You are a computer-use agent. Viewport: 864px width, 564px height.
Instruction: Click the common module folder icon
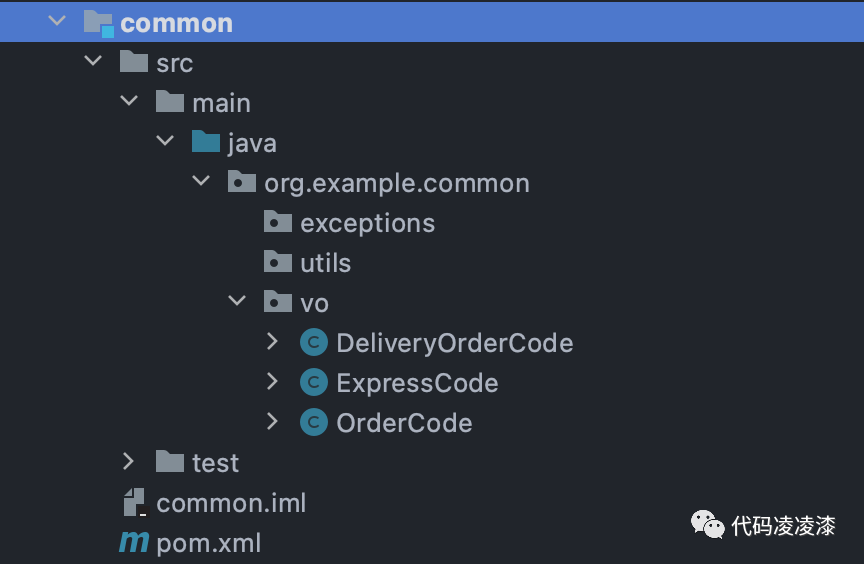98,22
